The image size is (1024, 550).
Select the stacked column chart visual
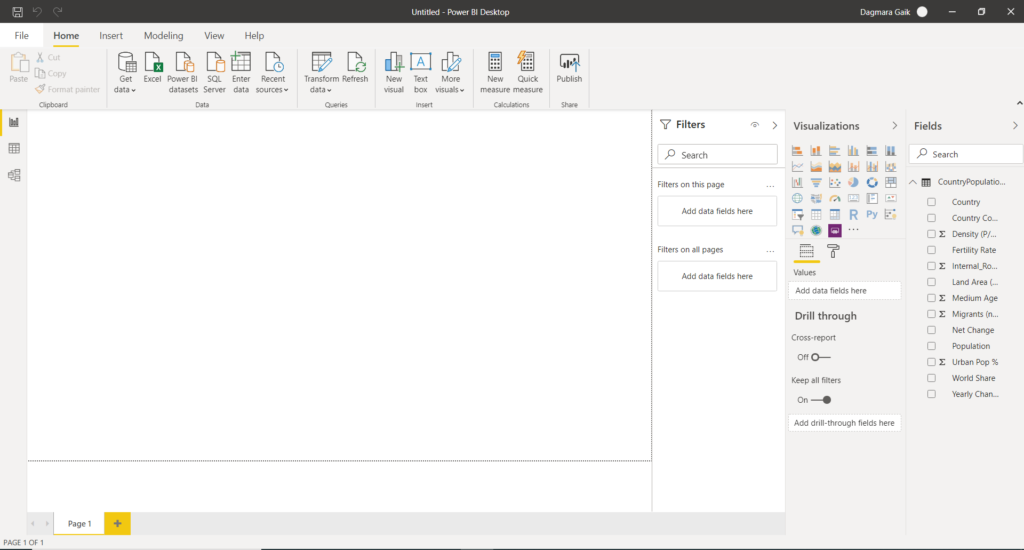click(816, 151)
